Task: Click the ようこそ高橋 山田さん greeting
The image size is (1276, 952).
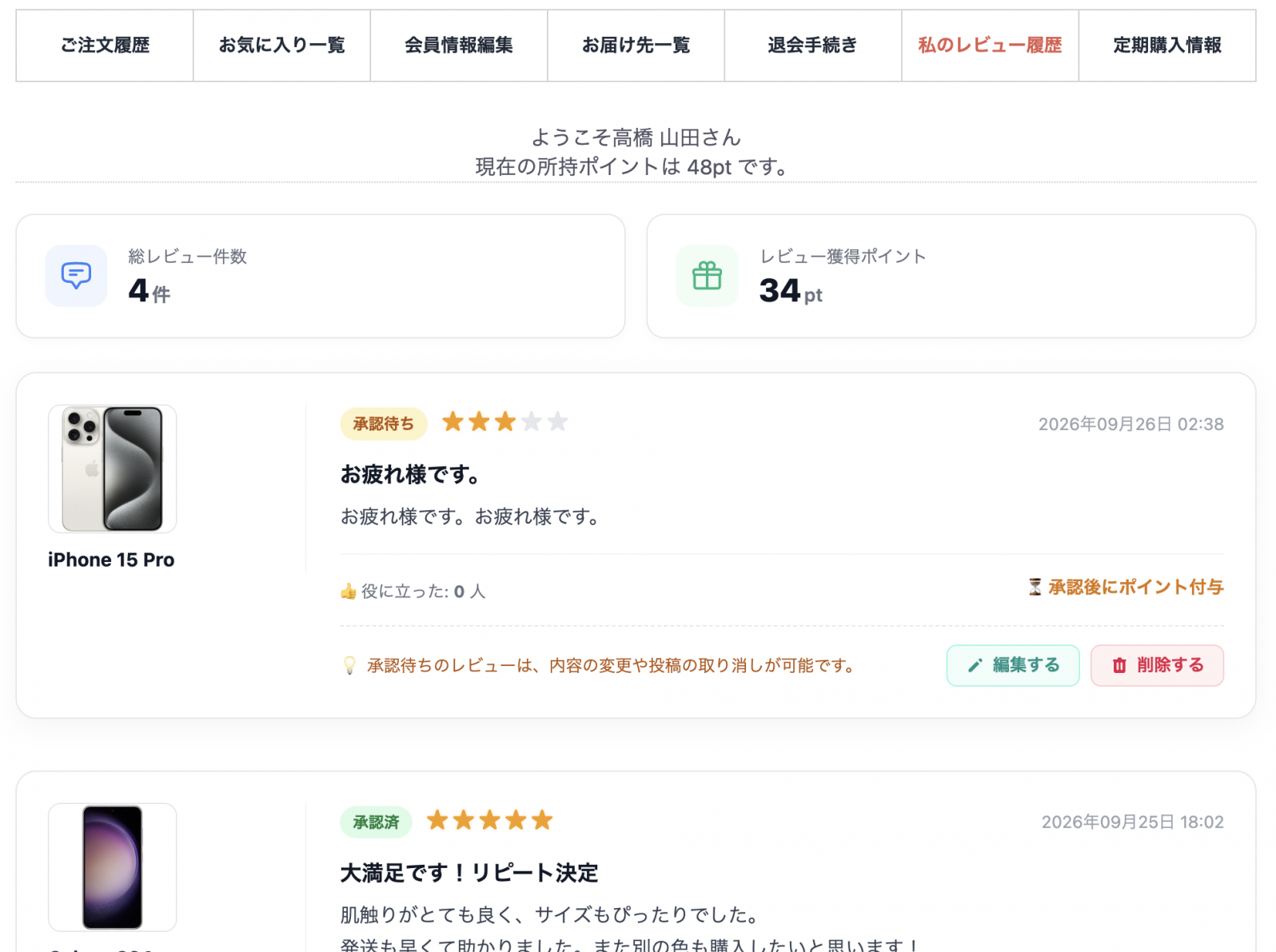Action: point(636,137)
